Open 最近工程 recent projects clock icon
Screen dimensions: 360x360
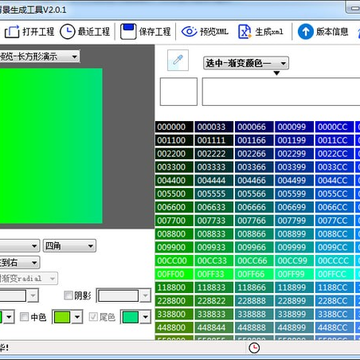[x=68, y=32]
